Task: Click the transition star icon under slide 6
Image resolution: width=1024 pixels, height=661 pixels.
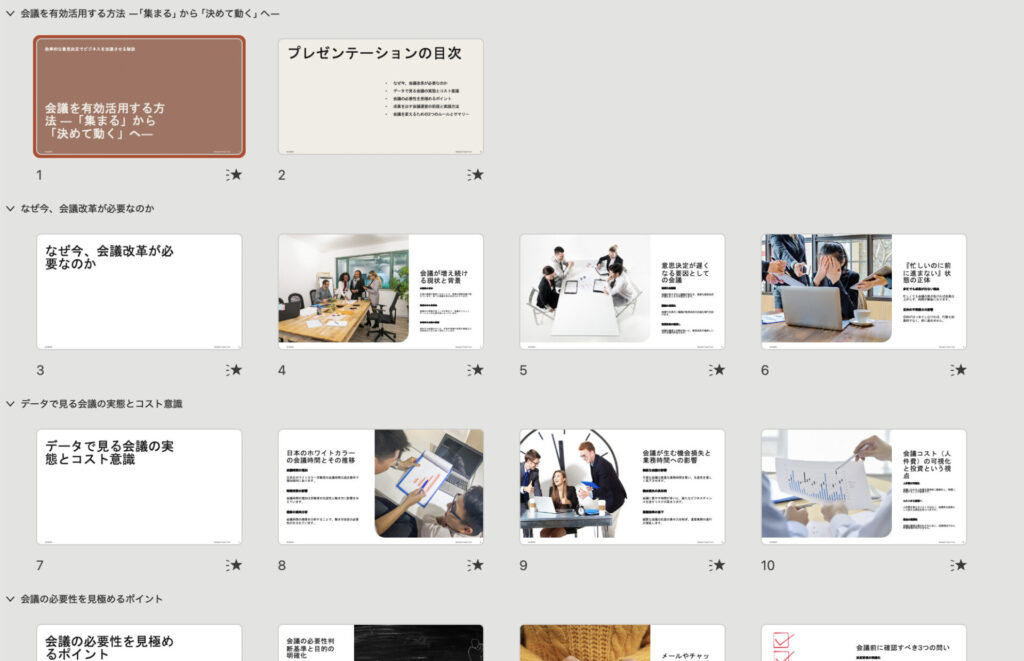Action: click(959, 370)
